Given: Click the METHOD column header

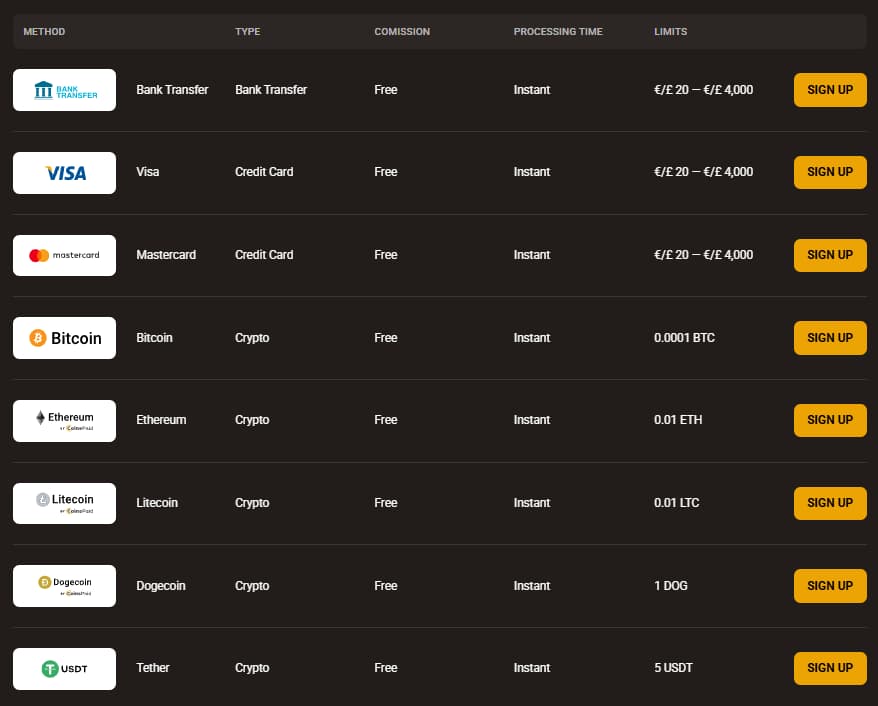Looking at the screenshot, I should (44, 32).
